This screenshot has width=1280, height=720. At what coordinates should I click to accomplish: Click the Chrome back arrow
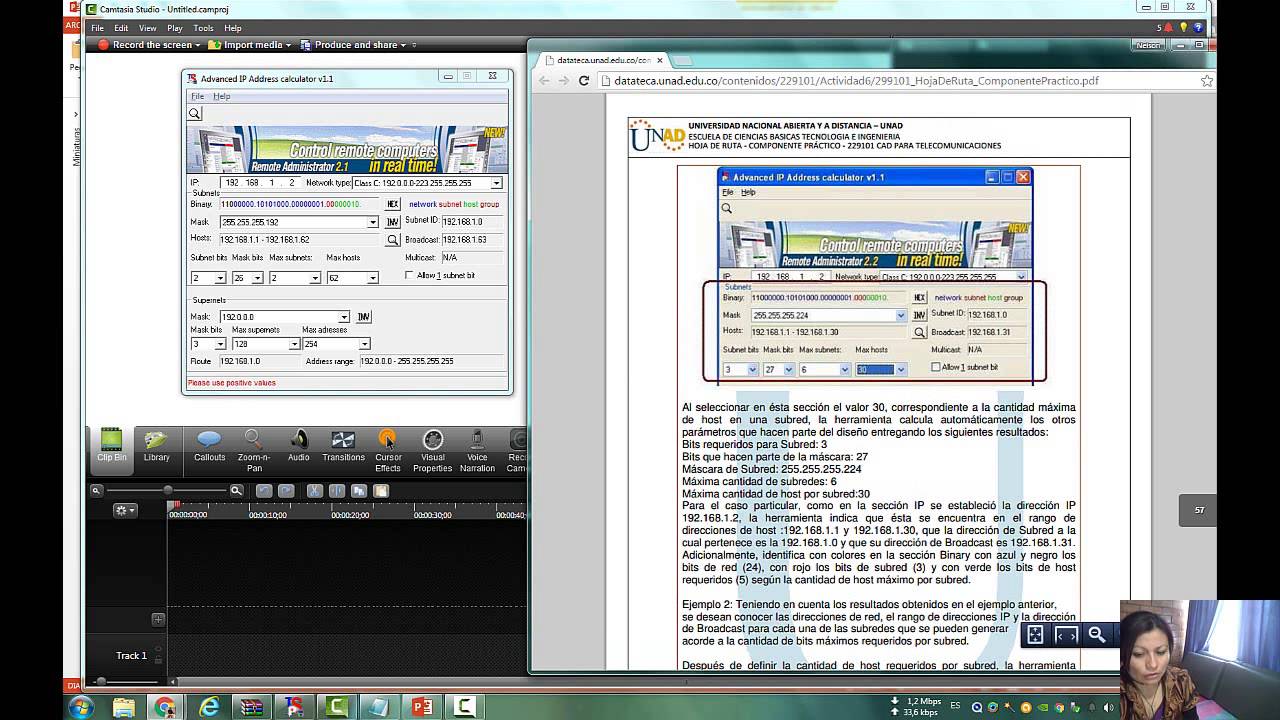coord(544,81)
